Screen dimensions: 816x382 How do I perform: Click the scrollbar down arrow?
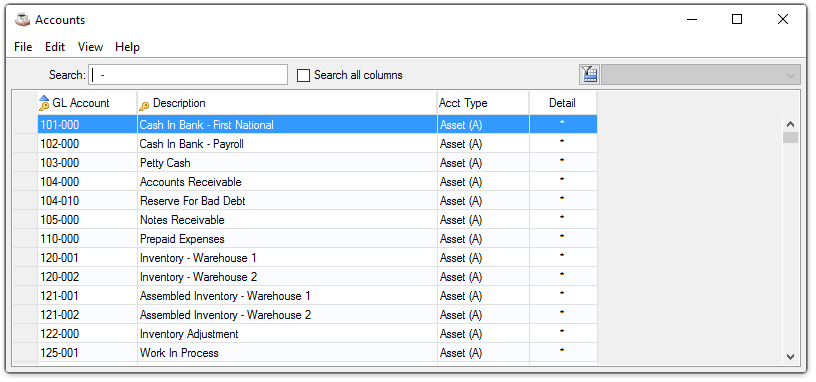pyautogui.click(x=790, y=357)
